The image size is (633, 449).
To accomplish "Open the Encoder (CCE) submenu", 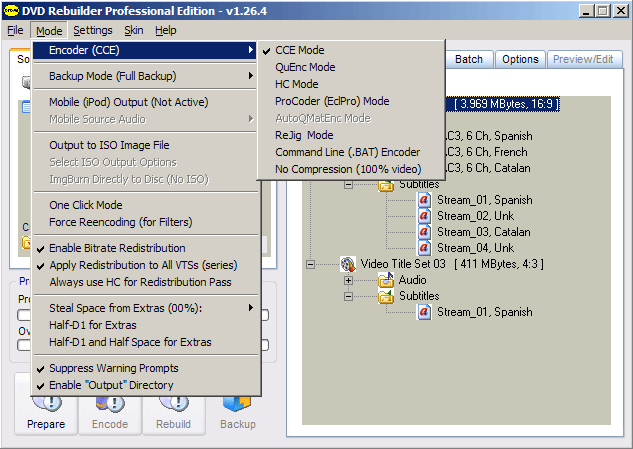I will [x=145, y=50].
